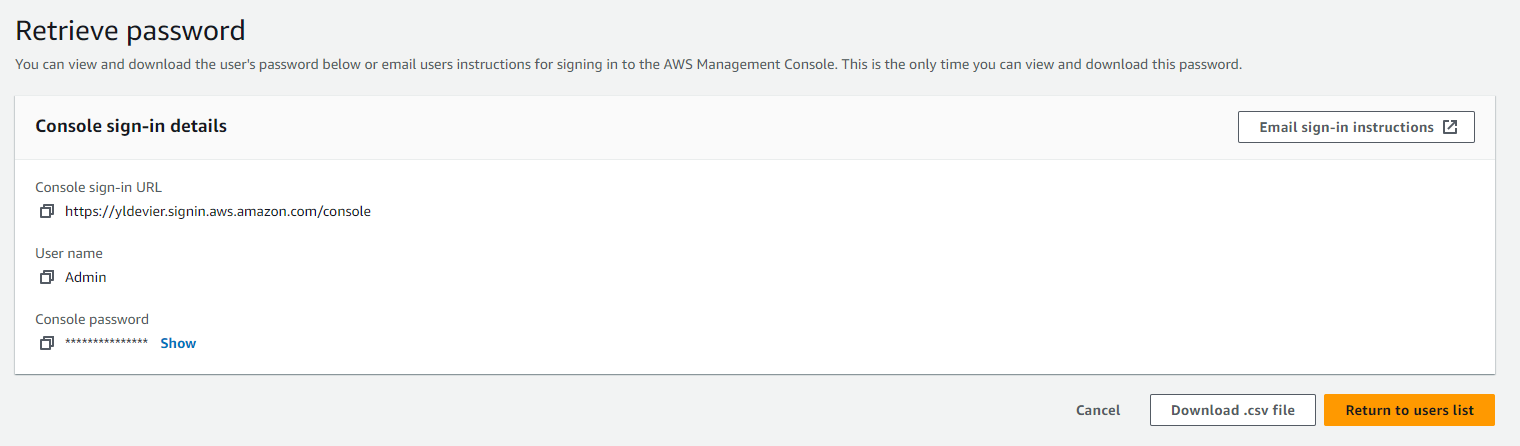This screenshot has height=446, width=1520.
Task: Return to users list
Action: pyautogui.click(x=1409, y=410)
